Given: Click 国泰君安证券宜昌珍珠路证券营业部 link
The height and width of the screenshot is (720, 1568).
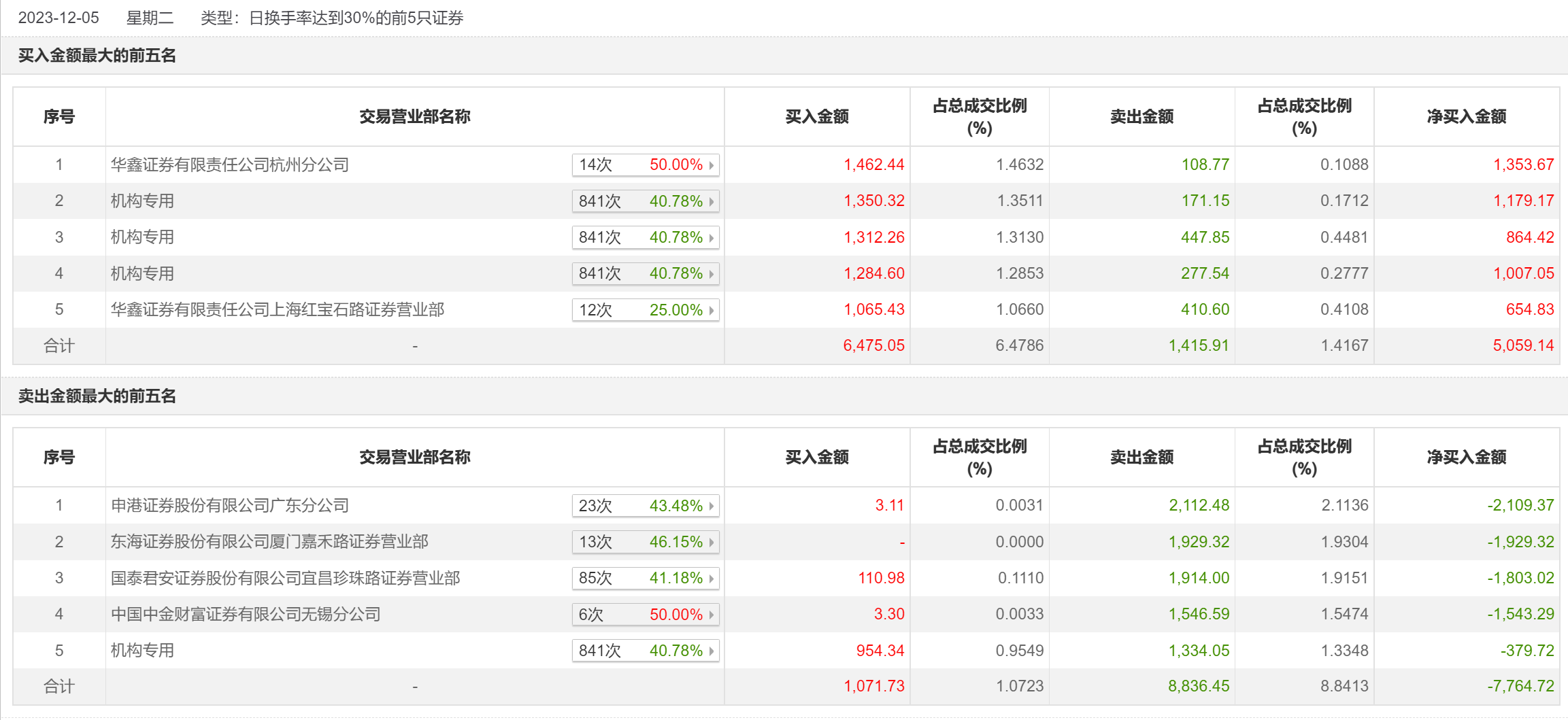Looking at the screenshot, I should [x=286, y=579].
